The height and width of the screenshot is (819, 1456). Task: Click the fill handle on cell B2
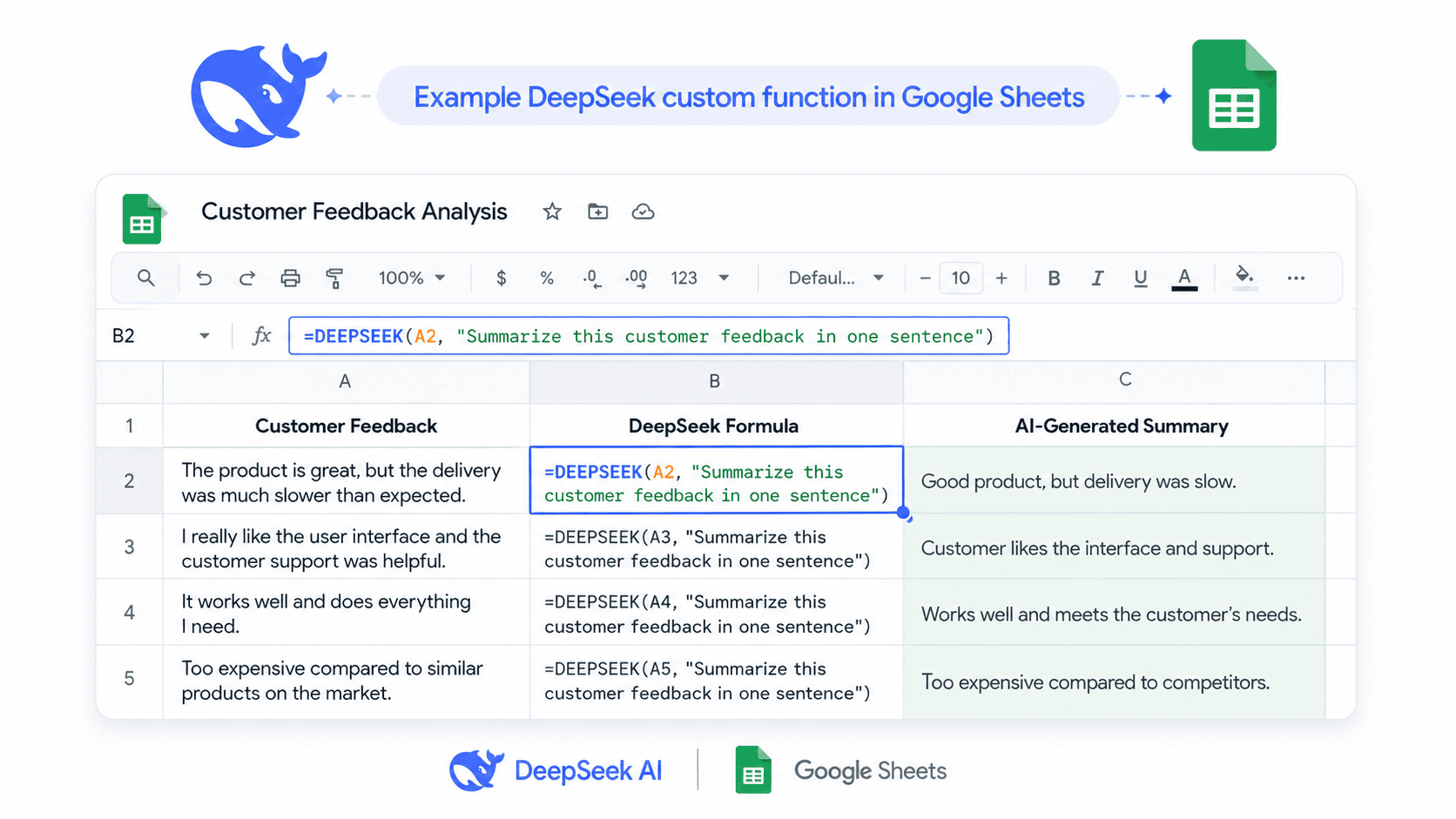tap(903, 514)
